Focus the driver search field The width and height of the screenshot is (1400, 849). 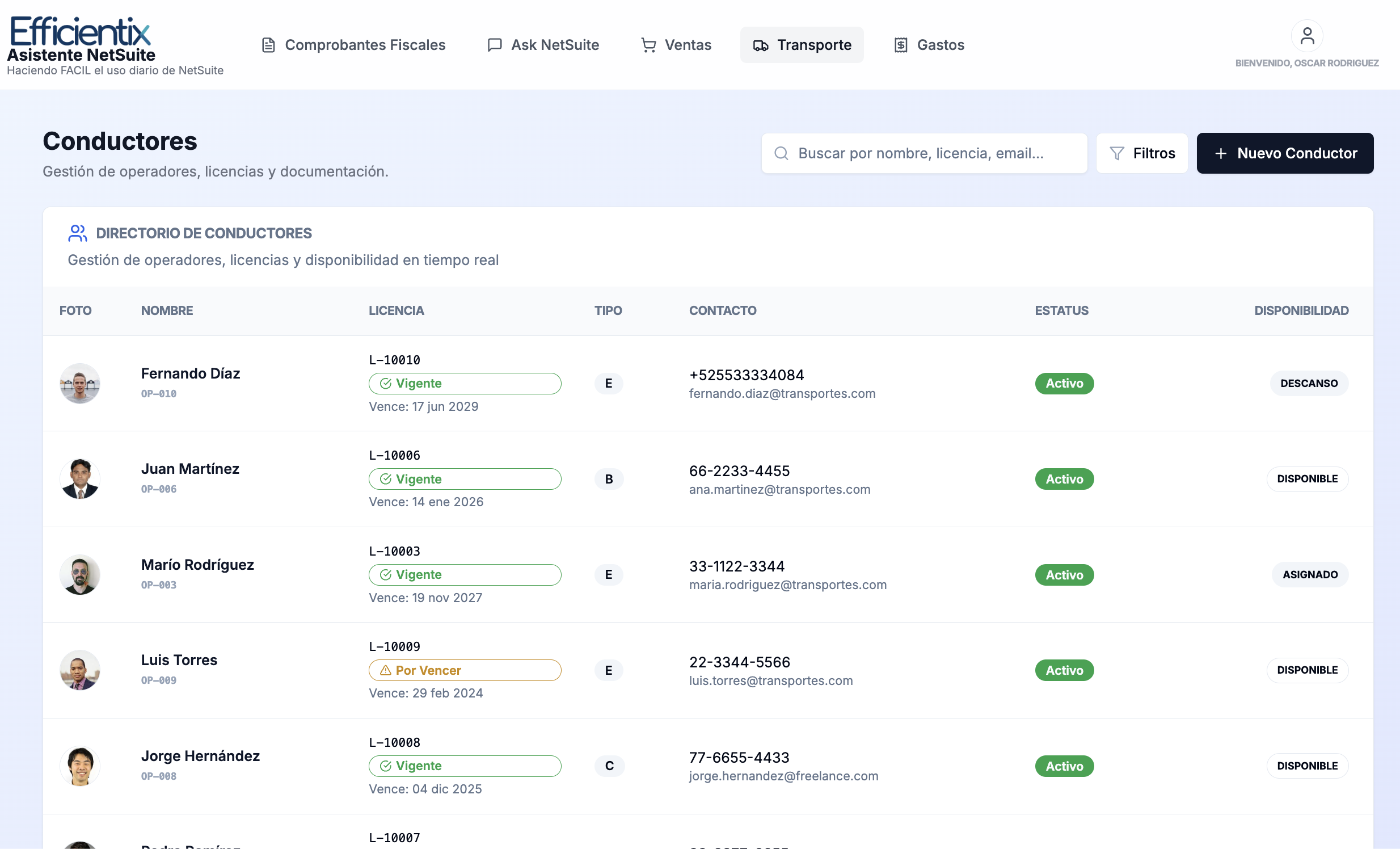pos(925,153)
